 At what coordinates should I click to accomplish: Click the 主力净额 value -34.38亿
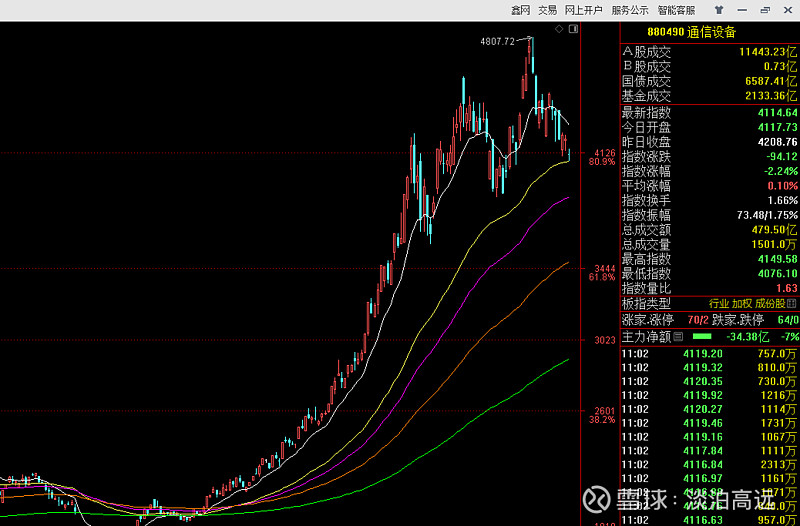pyautogui.click(x=747, y=337)
